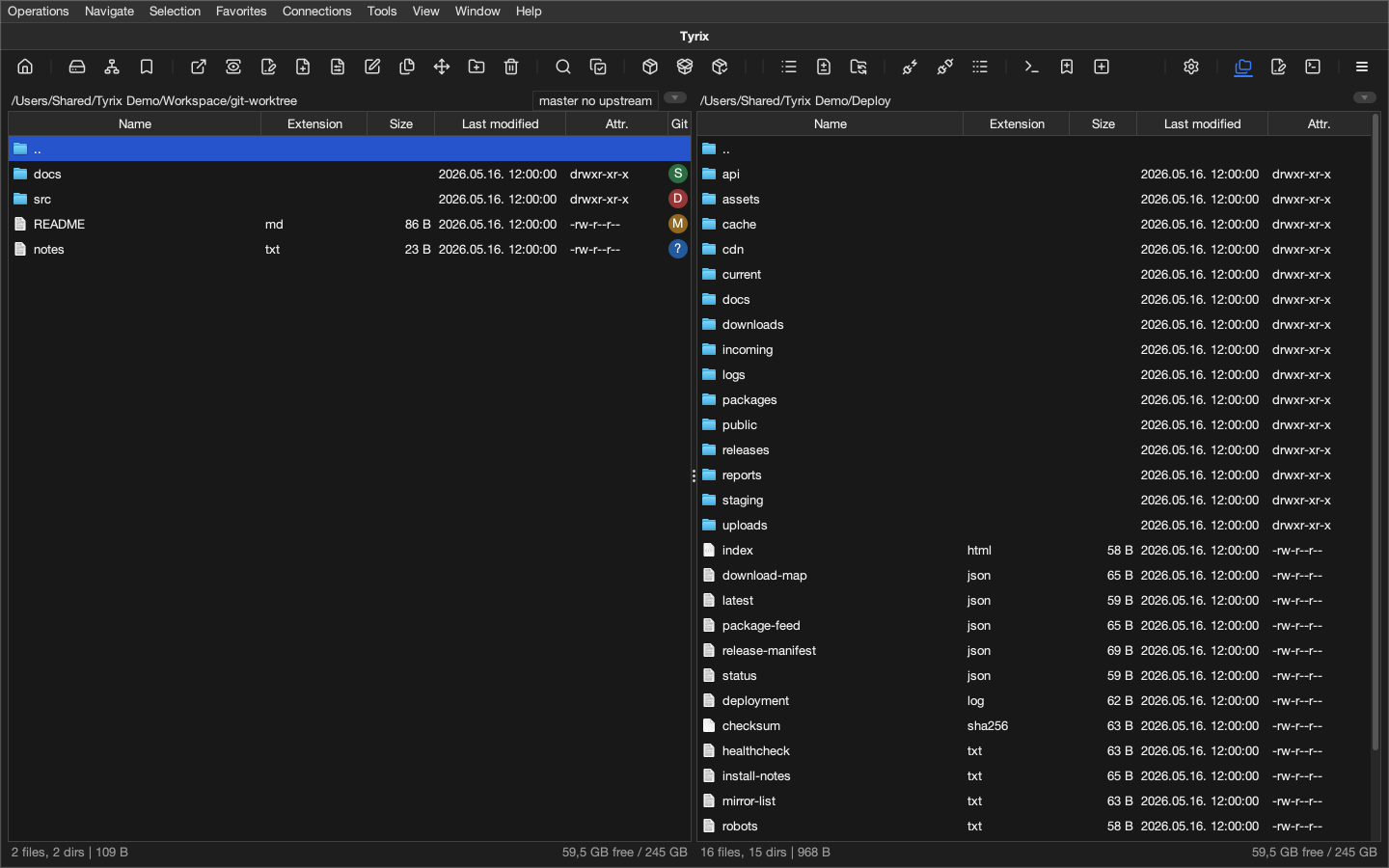Screen dimensions: 1389x868
Task: Click the open externally arrow icon
Action: (x=199, y=67)
